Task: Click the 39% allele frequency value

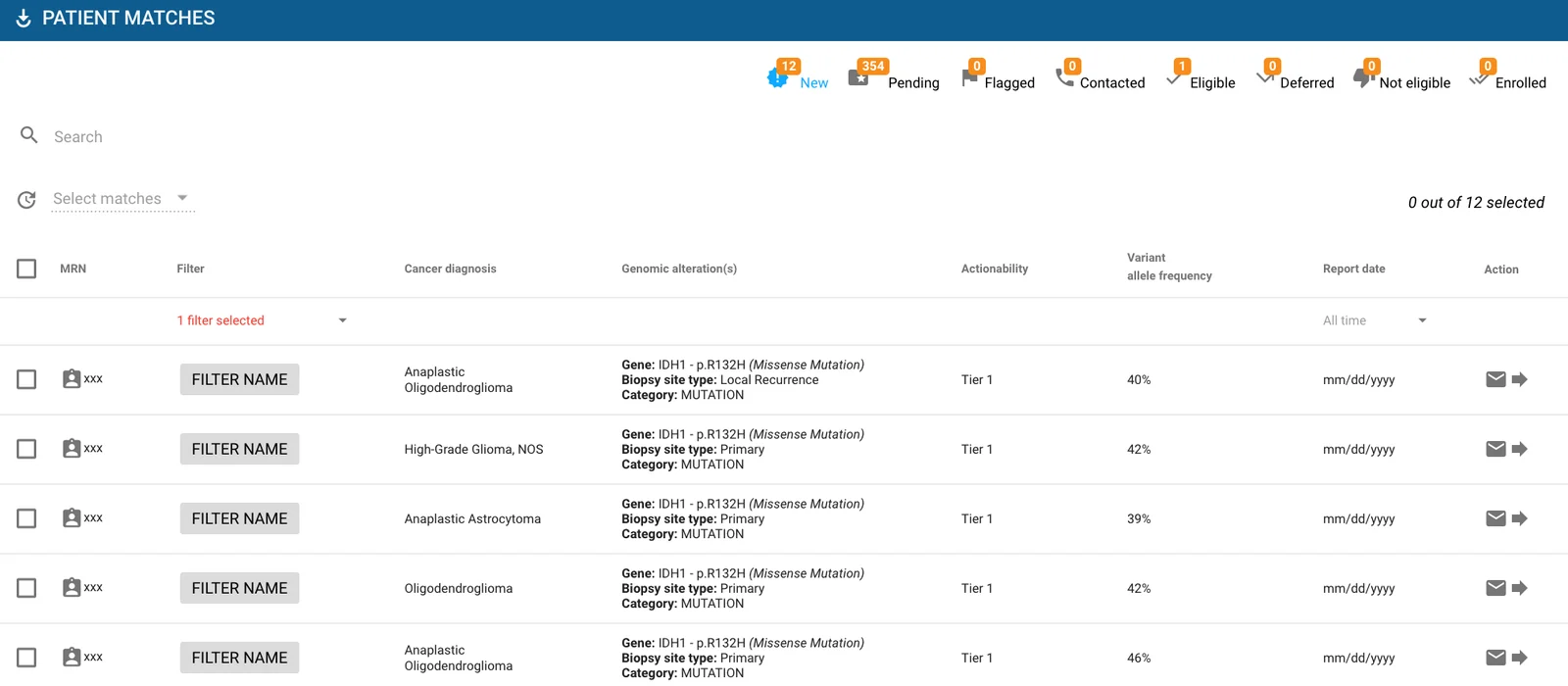Action: (1139, 519)
